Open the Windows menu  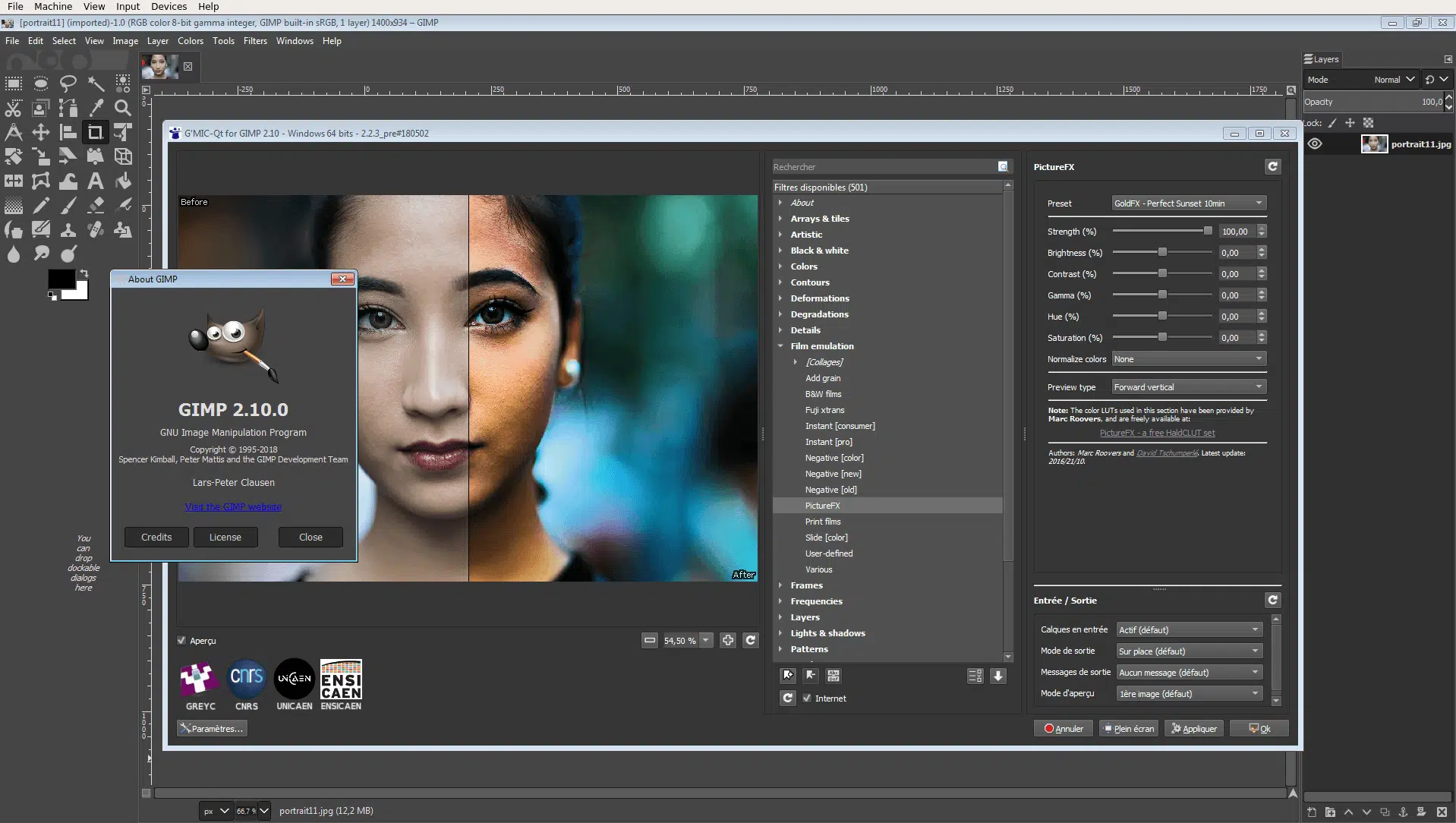(x=295, y=41)
